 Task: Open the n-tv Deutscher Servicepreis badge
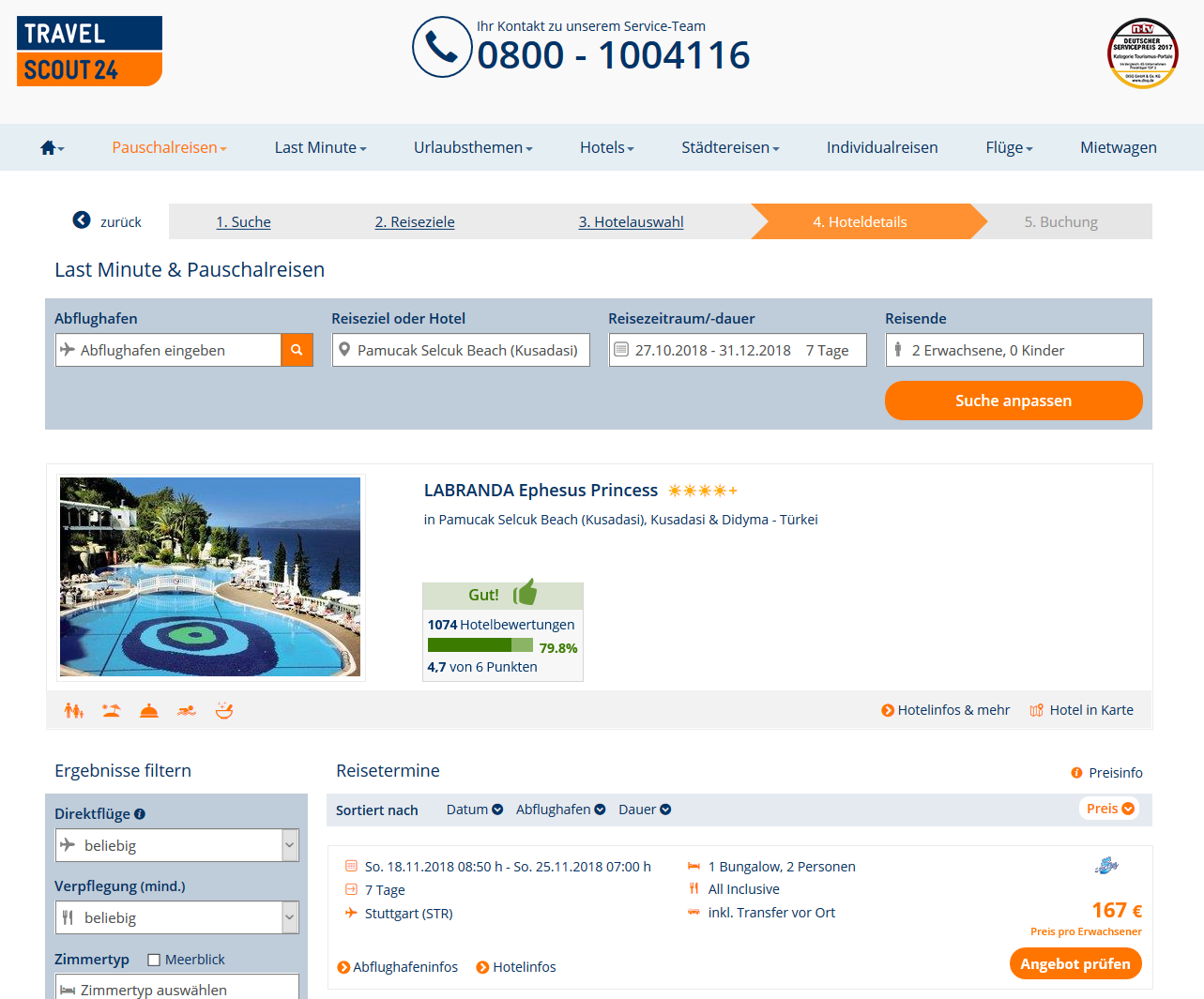click(x=1142, y=53)
